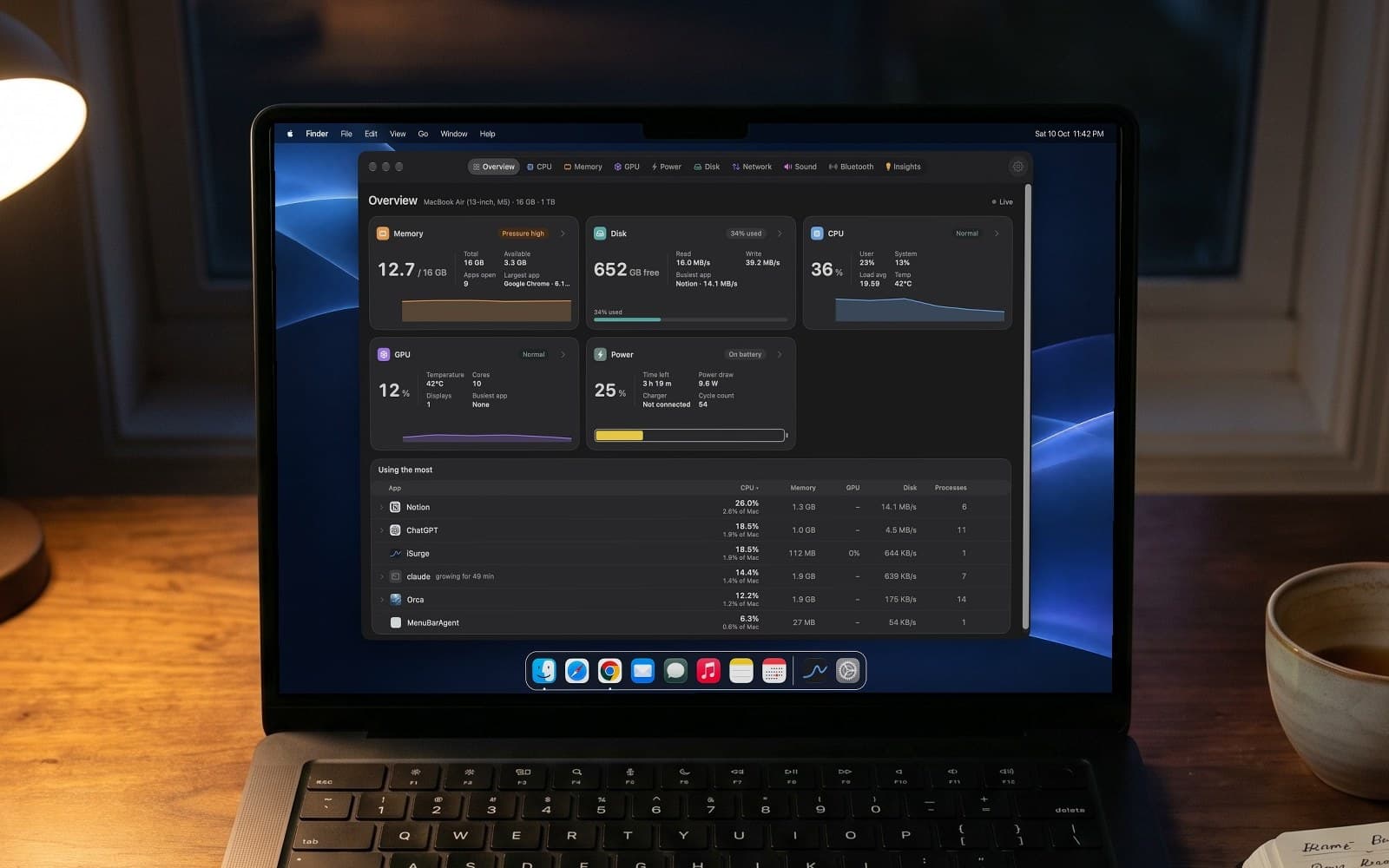Open Disk card details chevron
1389x868 pixels.
[780, 233]
